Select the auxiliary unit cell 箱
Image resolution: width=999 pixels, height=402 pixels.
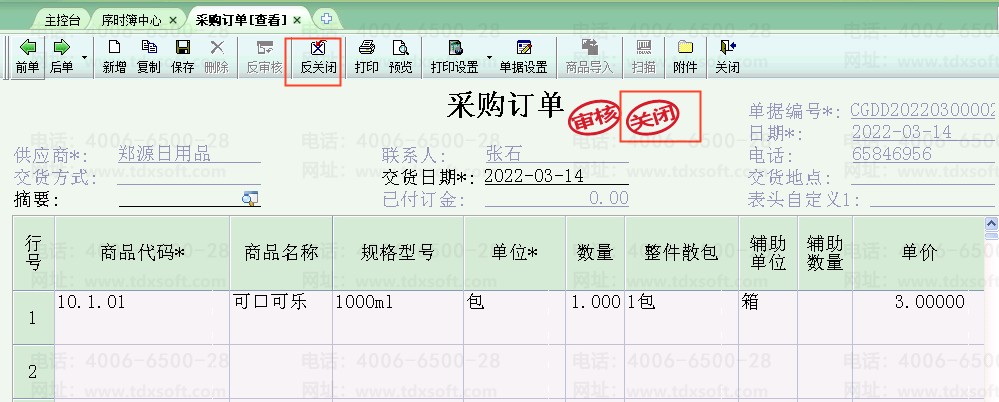768,318
